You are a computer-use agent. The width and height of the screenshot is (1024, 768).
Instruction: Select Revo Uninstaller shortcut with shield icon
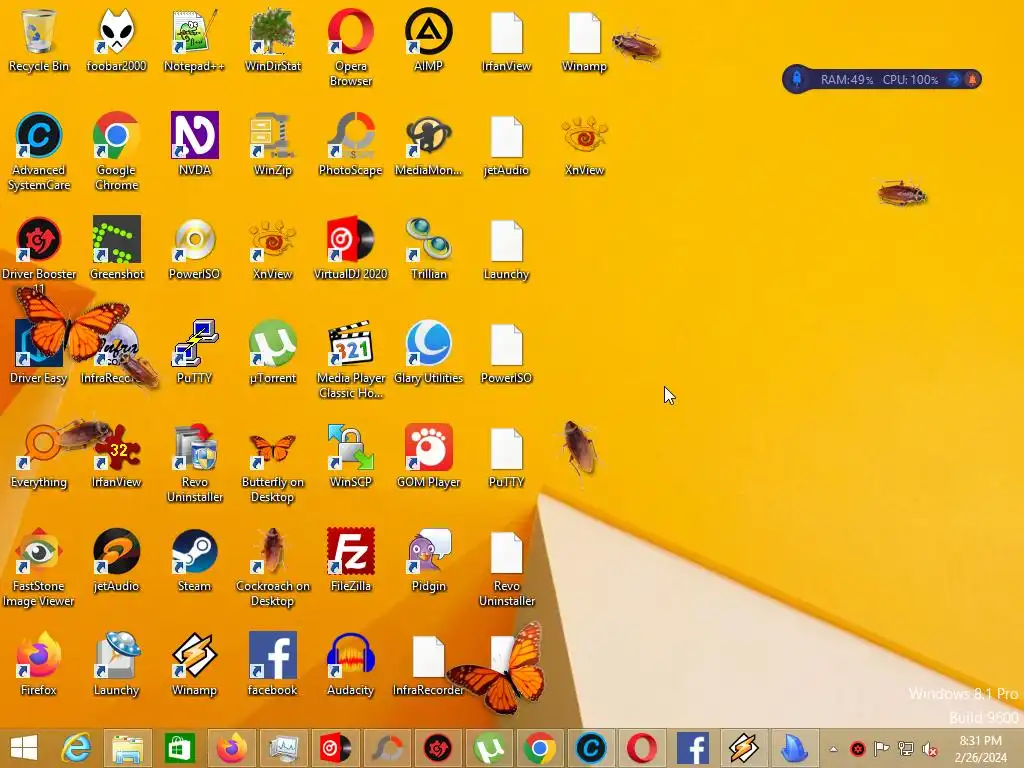[194, 463]
